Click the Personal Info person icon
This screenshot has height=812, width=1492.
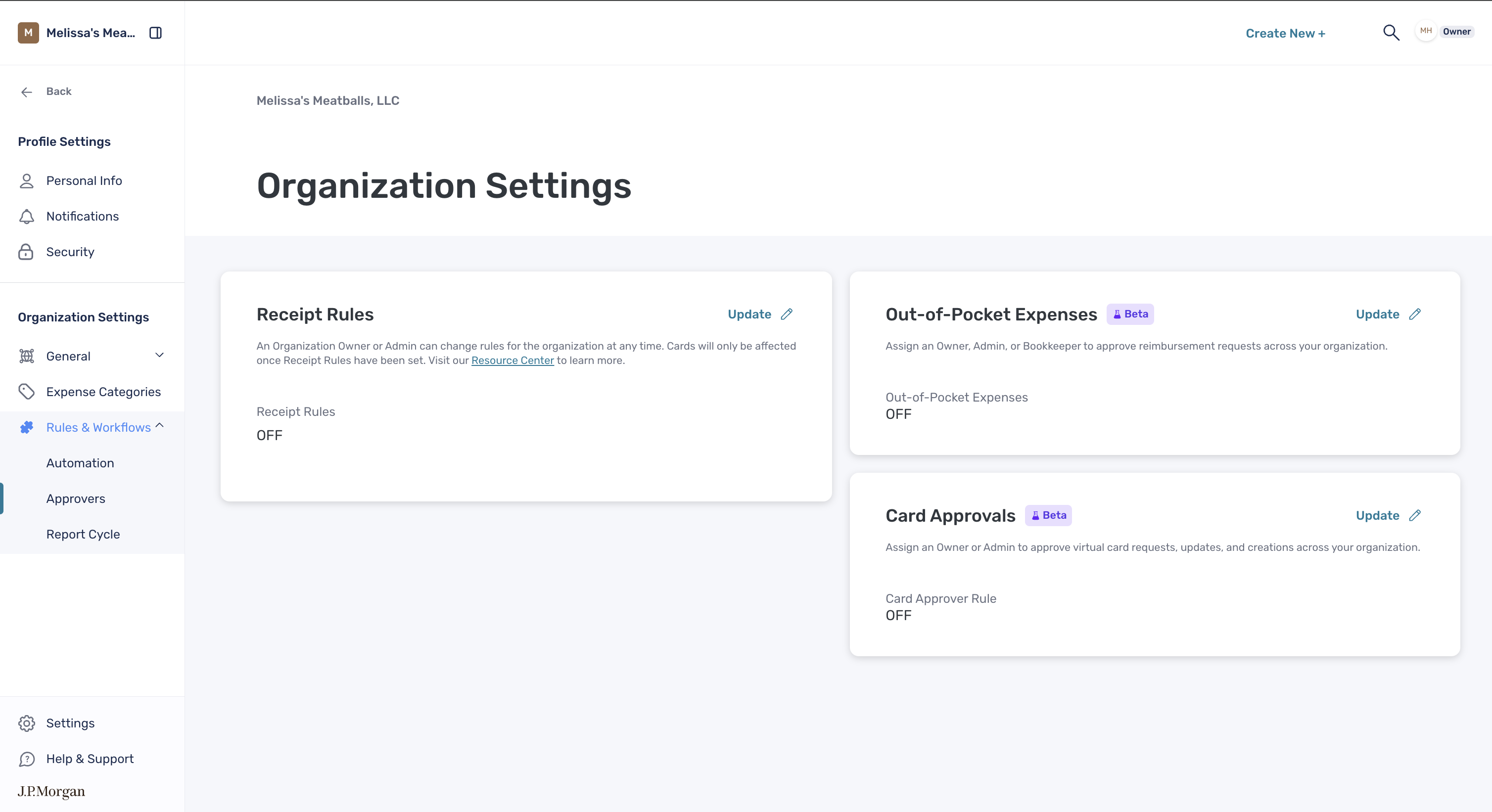(x=27, y=180)
